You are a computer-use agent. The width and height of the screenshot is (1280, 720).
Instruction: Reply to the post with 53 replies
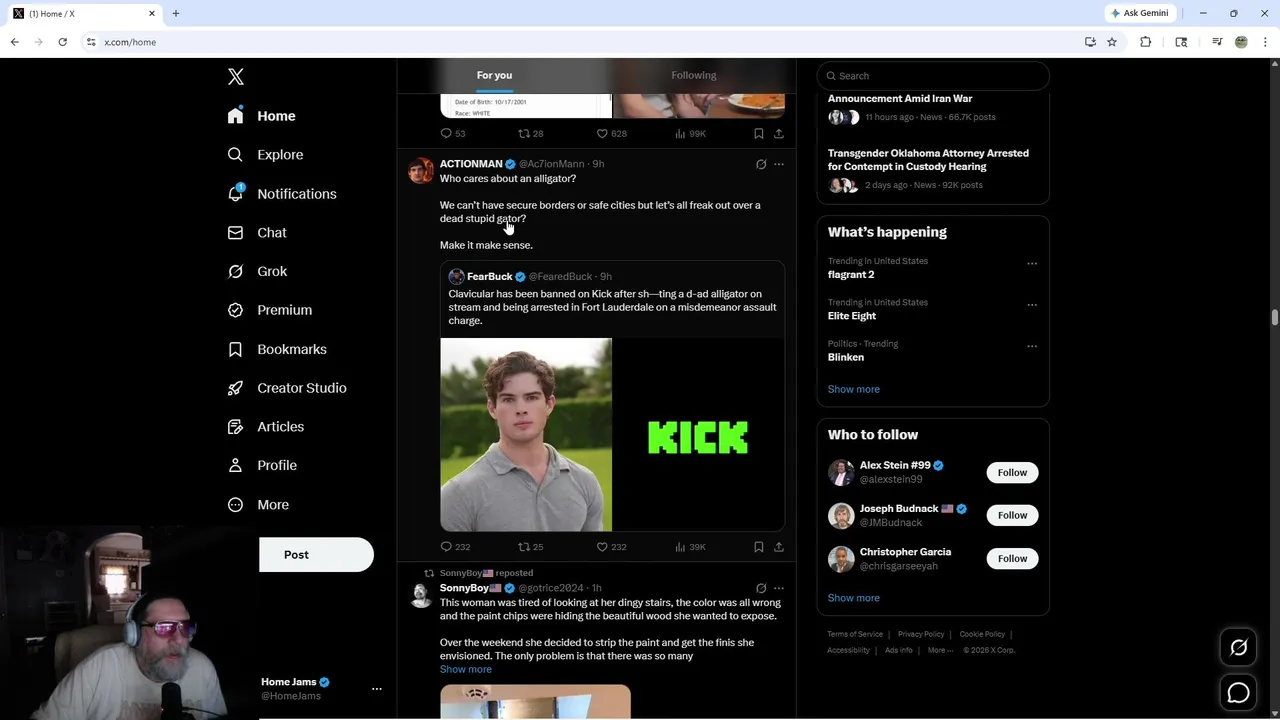click(x=453, y=133)
